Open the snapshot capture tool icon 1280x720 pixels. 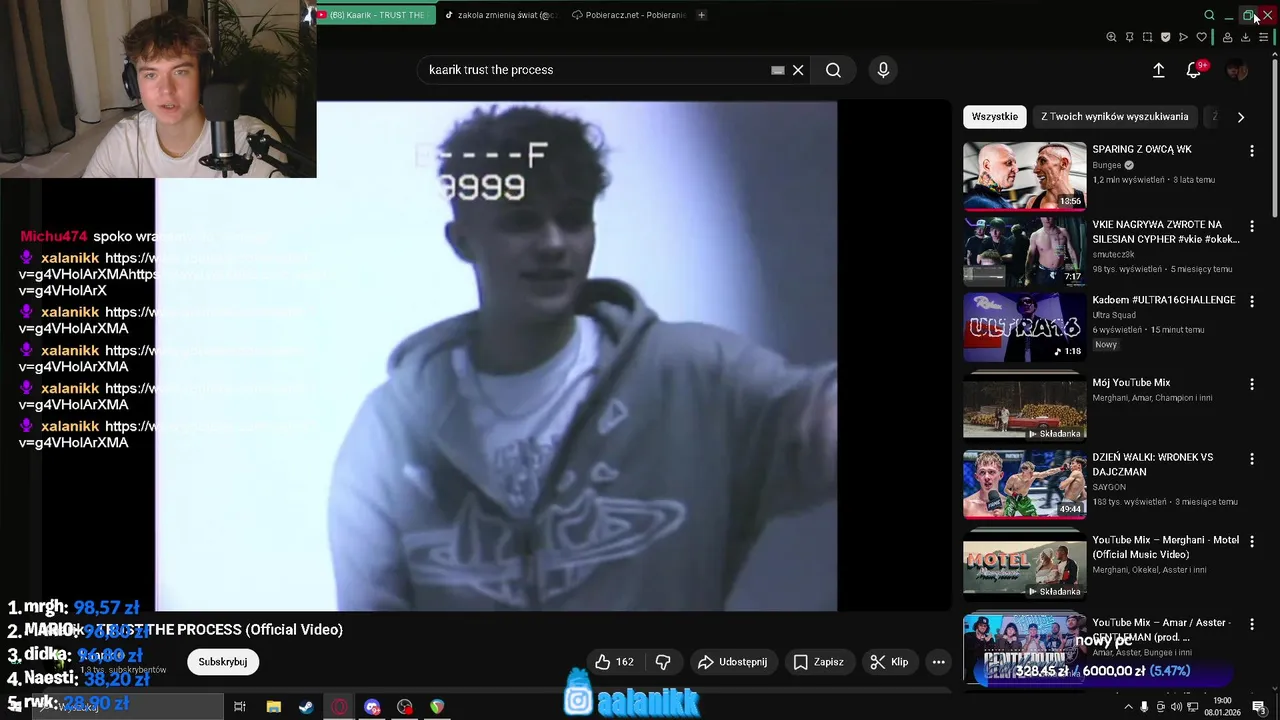[1147, 37]
